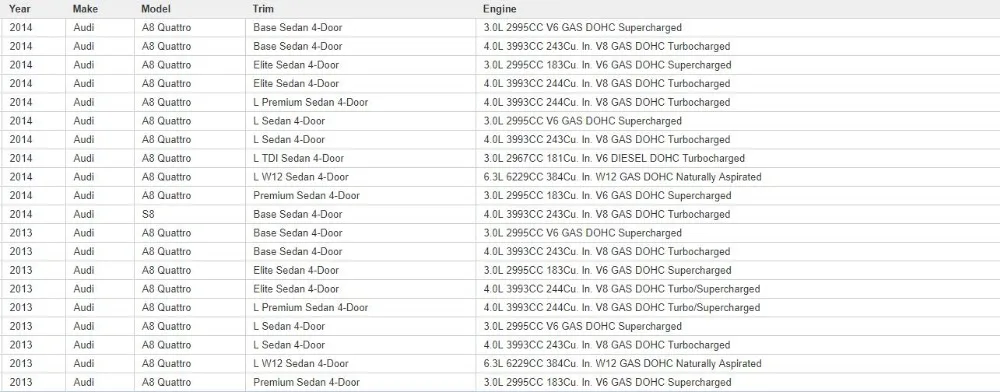Select the Trim column header
Image resolution: width=1000 pixels, height=392 pixels.
[263, 9]
